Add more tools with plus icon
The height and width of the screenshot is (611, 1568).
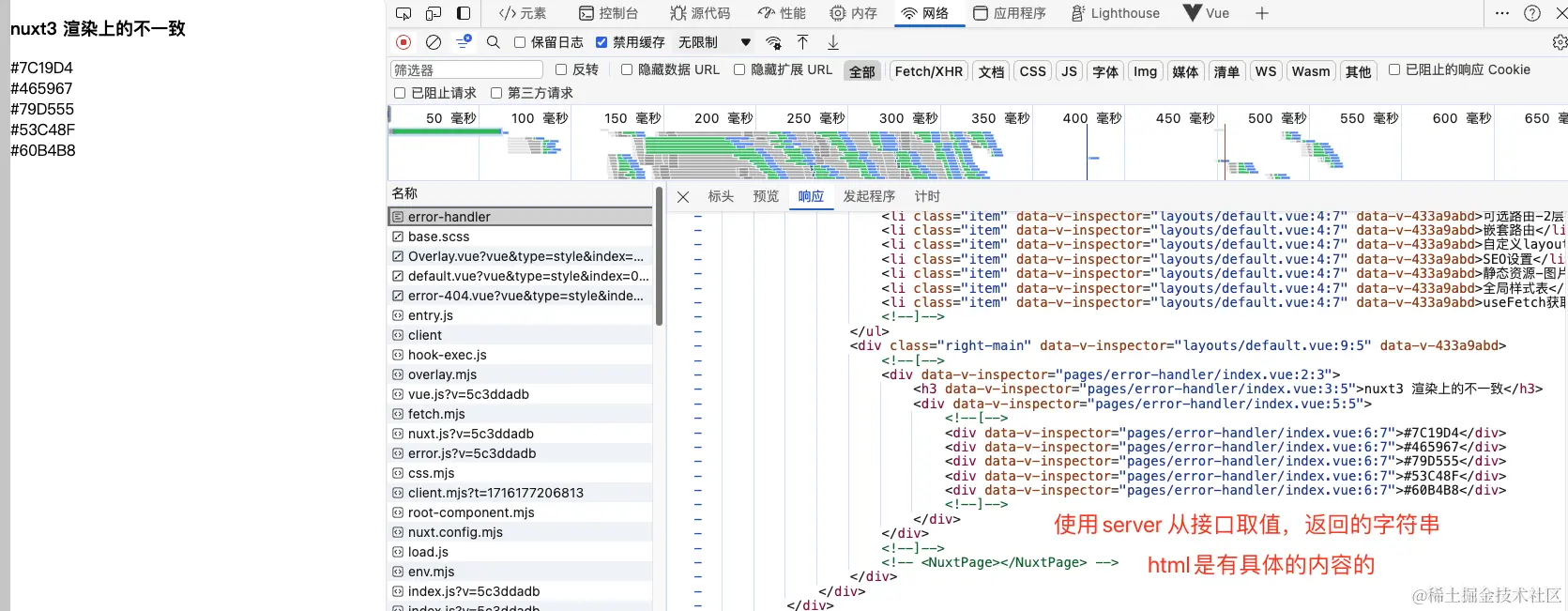(1262, 13)
